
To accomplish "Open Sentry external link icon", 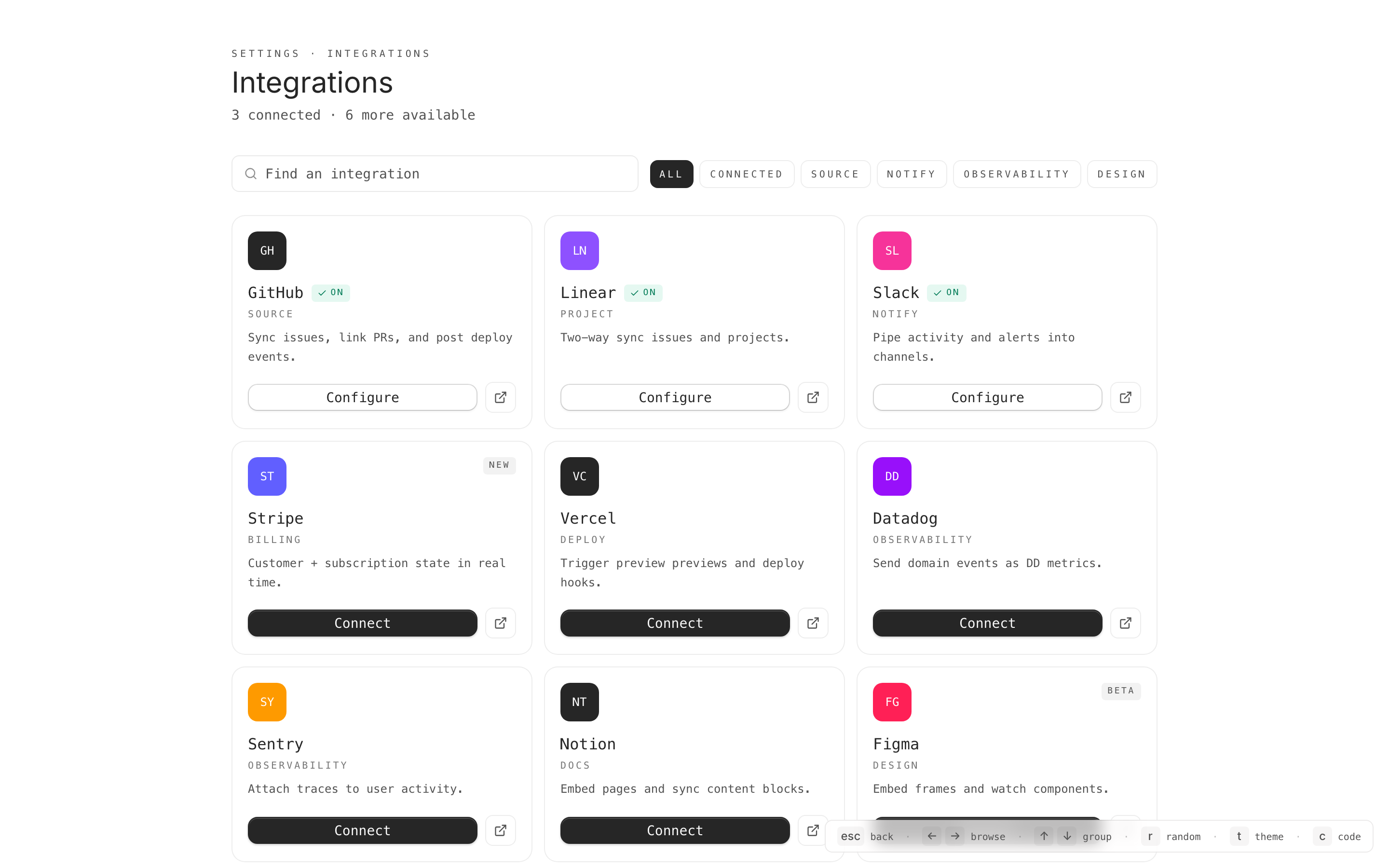I will click(500, 830).
